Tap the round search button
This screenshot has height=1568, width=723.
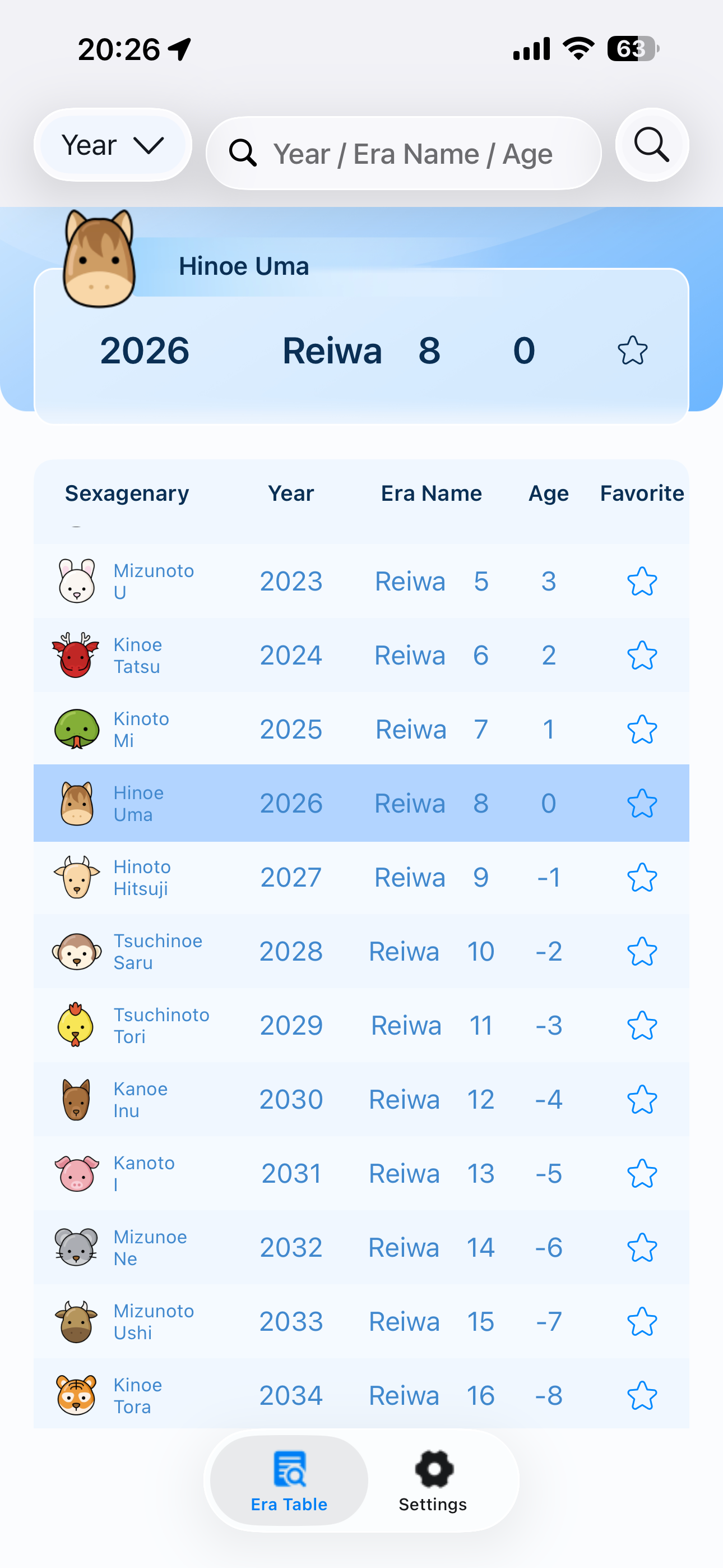coord(652,145)
